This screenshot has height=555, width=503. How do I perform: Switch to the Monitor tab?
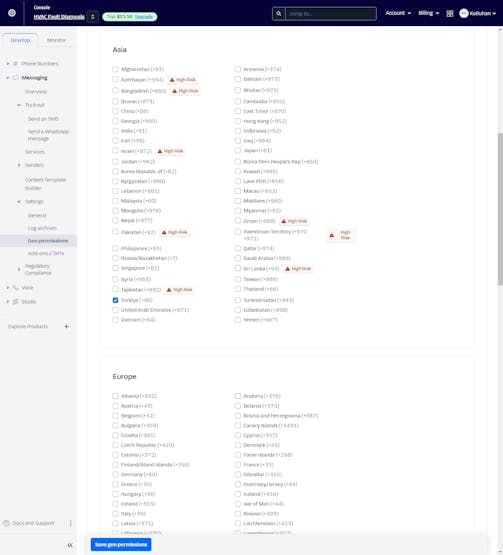[56, 40]
